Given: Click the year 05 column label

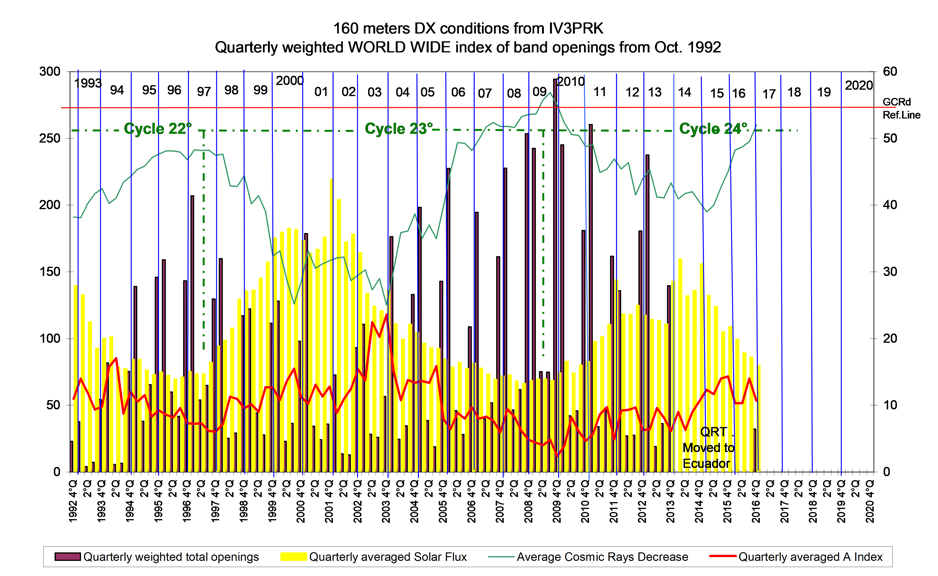Looking at the screenshot, I should (427, 92).
